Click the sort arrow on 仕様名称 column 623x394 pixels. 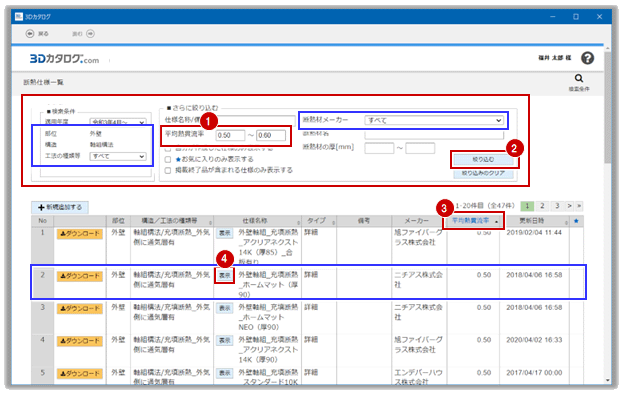point(299,222)
